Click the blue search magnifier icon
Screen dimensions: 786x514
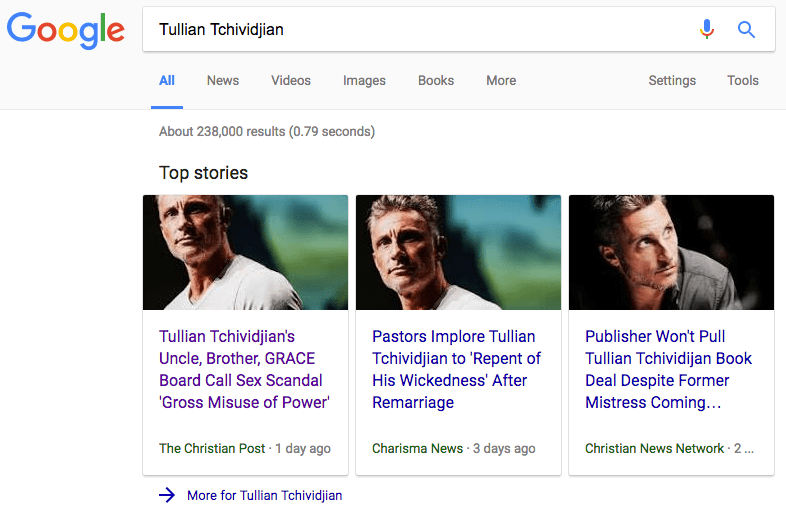pyautogui.click(x=746, y=30)
